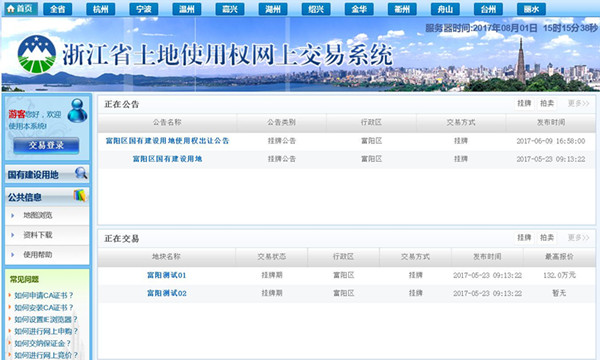Click the 常见问题 heading
The height and width of the screenshot is (360, 600).
[x=24, y=279]
